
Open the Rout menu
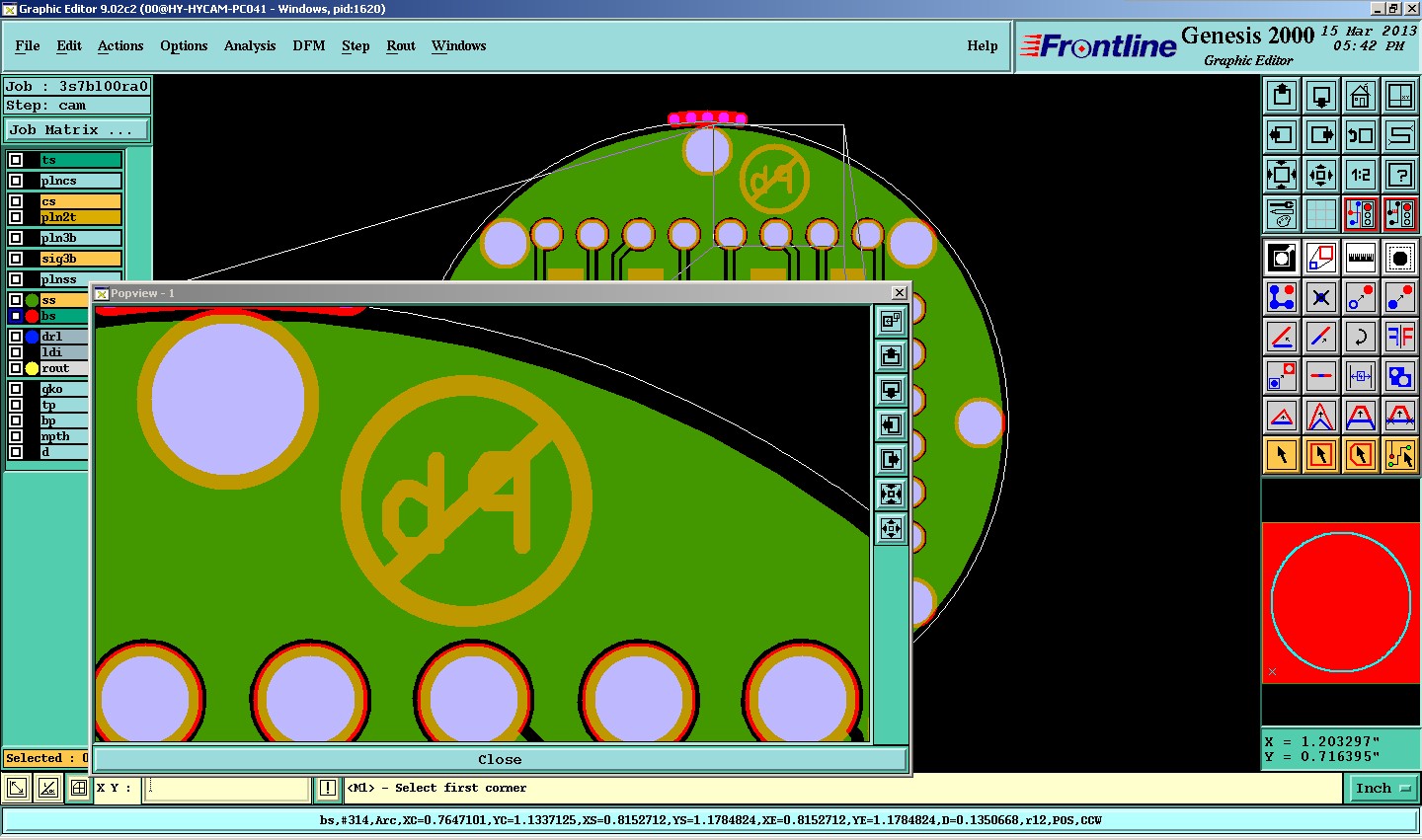tap(401, 45)
